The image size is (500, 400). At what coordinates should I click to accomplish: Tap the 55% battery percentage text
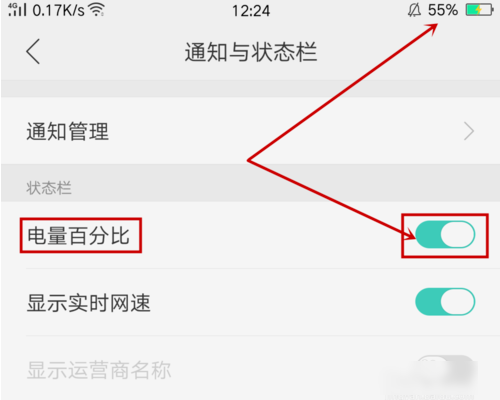(x=443, y=10)
